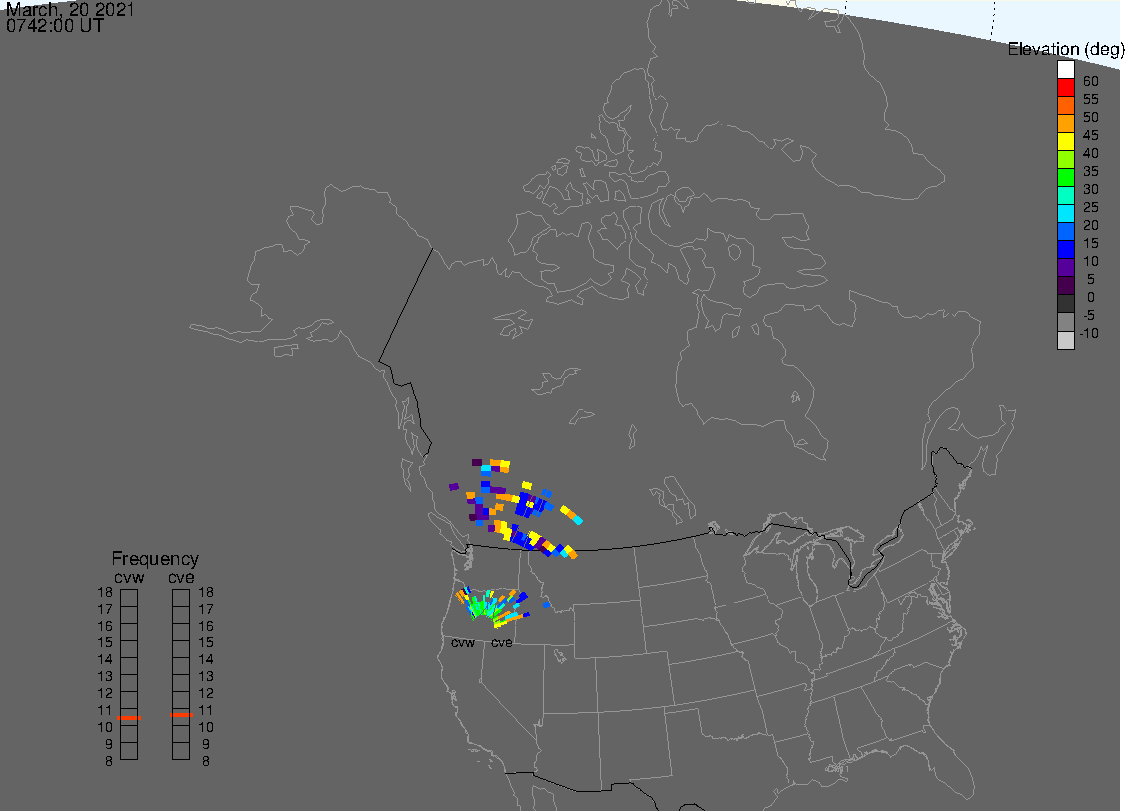
Task: Select the Elevation (deg) legend title
Action: 1065,50
